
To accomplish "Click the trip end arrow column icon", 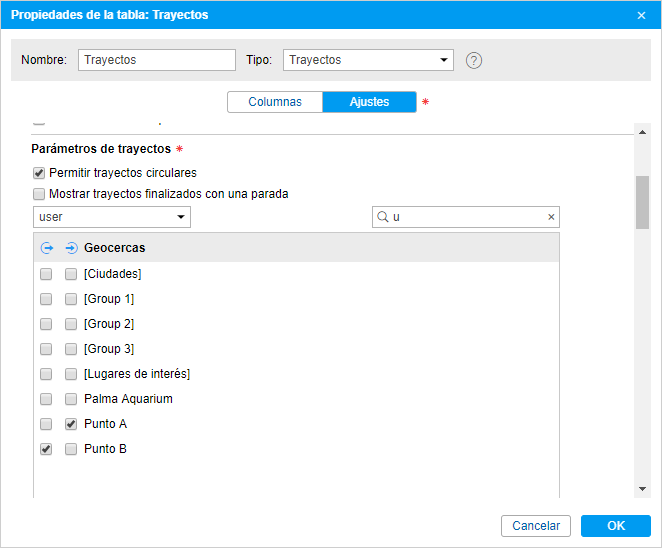I will [x=71, y=248].
